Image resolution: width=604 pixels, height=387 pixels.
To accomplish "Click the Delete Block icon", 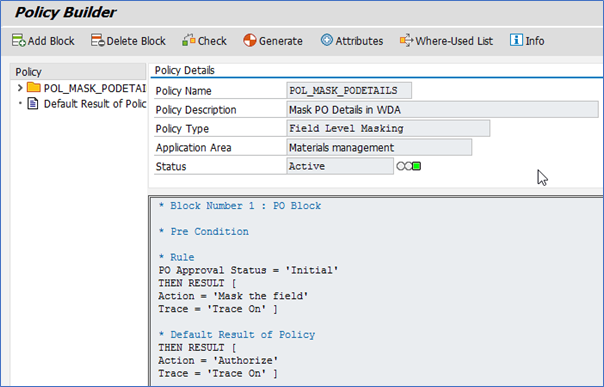I will pyautogui.click(x=97, y=40).
